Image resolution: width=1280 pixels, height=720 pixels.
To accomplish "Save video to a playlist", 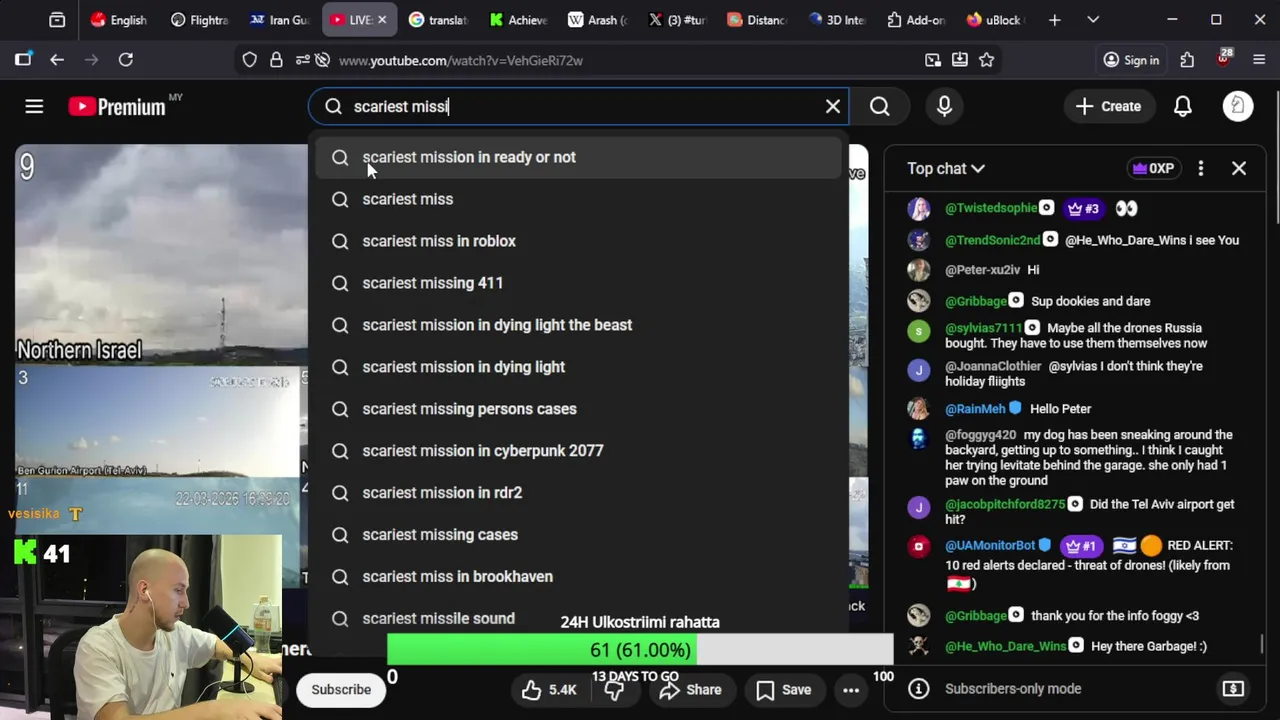I will (x=783, y=690).
